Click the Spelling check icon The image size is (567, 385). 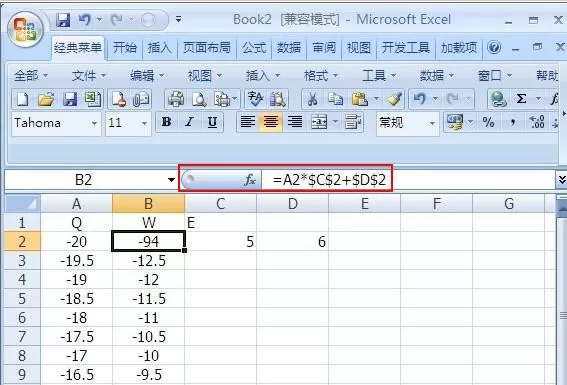pos(255,99)
